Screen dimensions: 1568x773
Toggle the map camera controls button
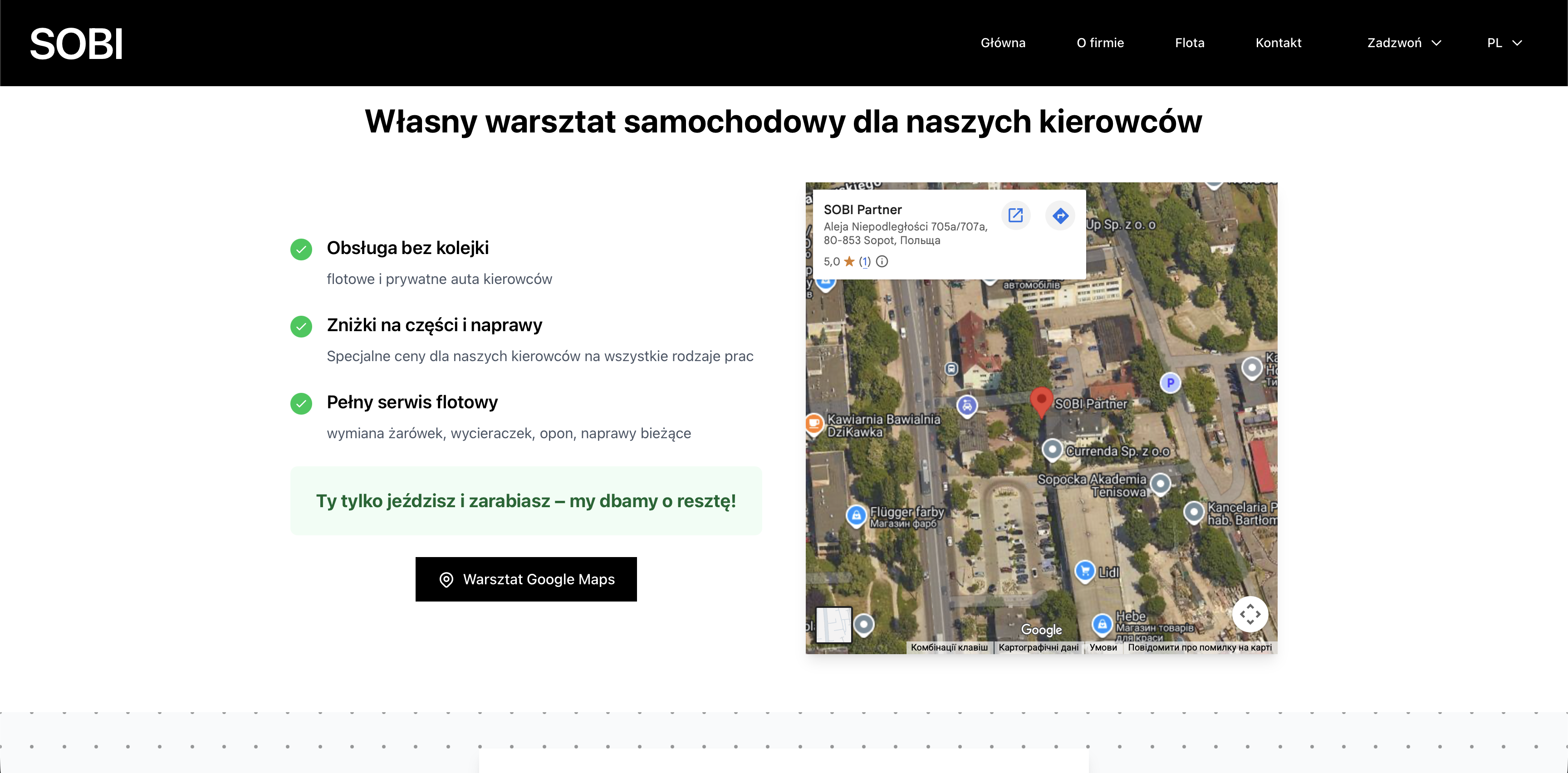click(1250, 614)
